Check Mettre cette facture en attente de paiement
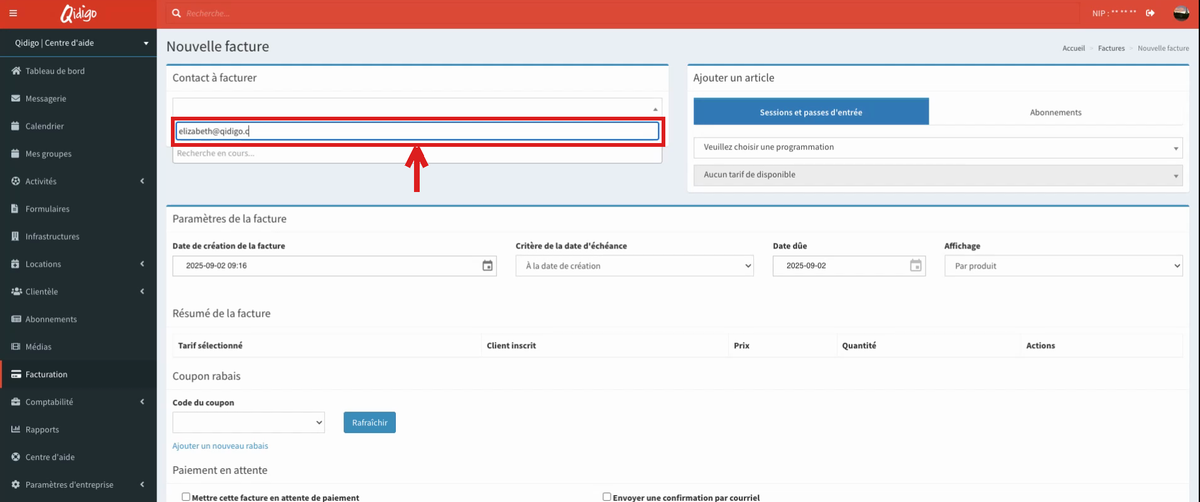The image size is (1200, 502). coord(186,496)
